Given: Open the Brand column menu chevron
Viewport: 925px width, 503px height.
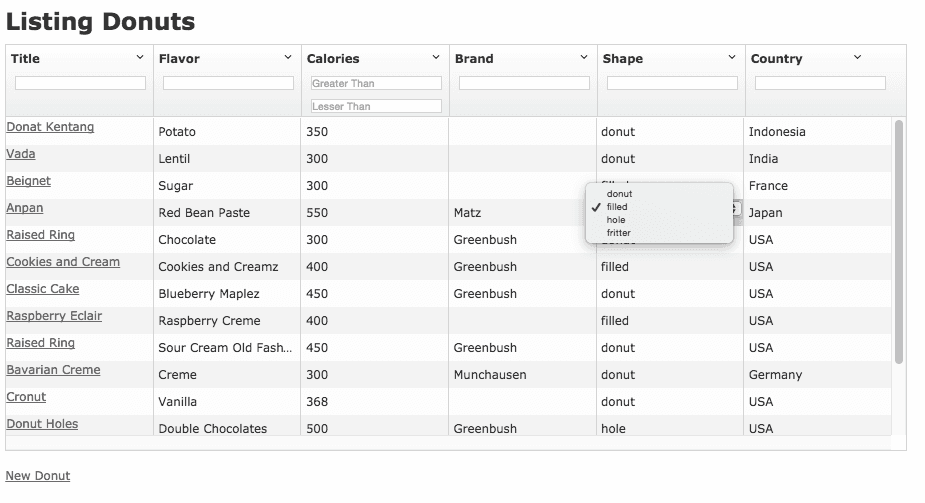Looking at the screenshot, I should click(x=584, y=57).
